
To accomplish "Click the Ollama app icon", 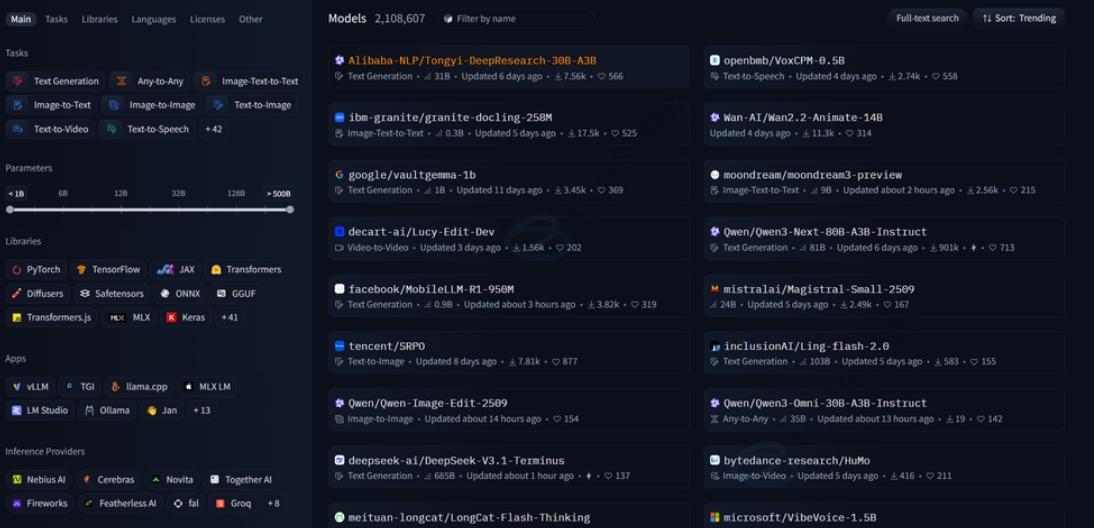I will [x=89, y=411].
